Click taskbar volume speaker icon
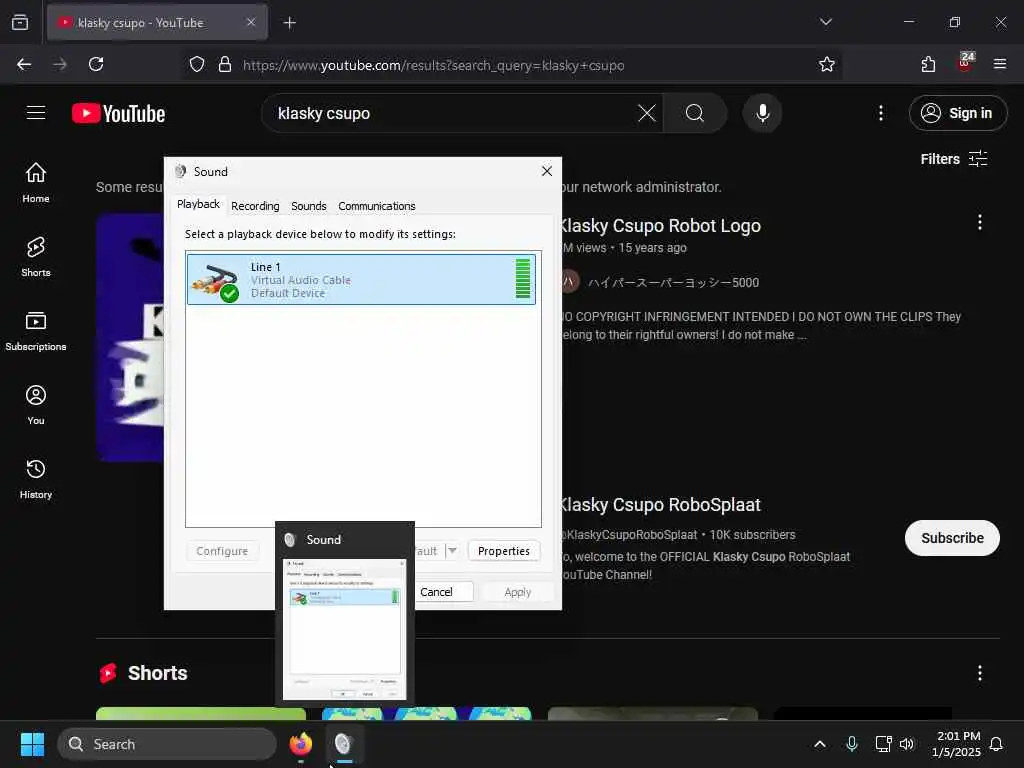 pyautogui.click(x=906, y=744)
